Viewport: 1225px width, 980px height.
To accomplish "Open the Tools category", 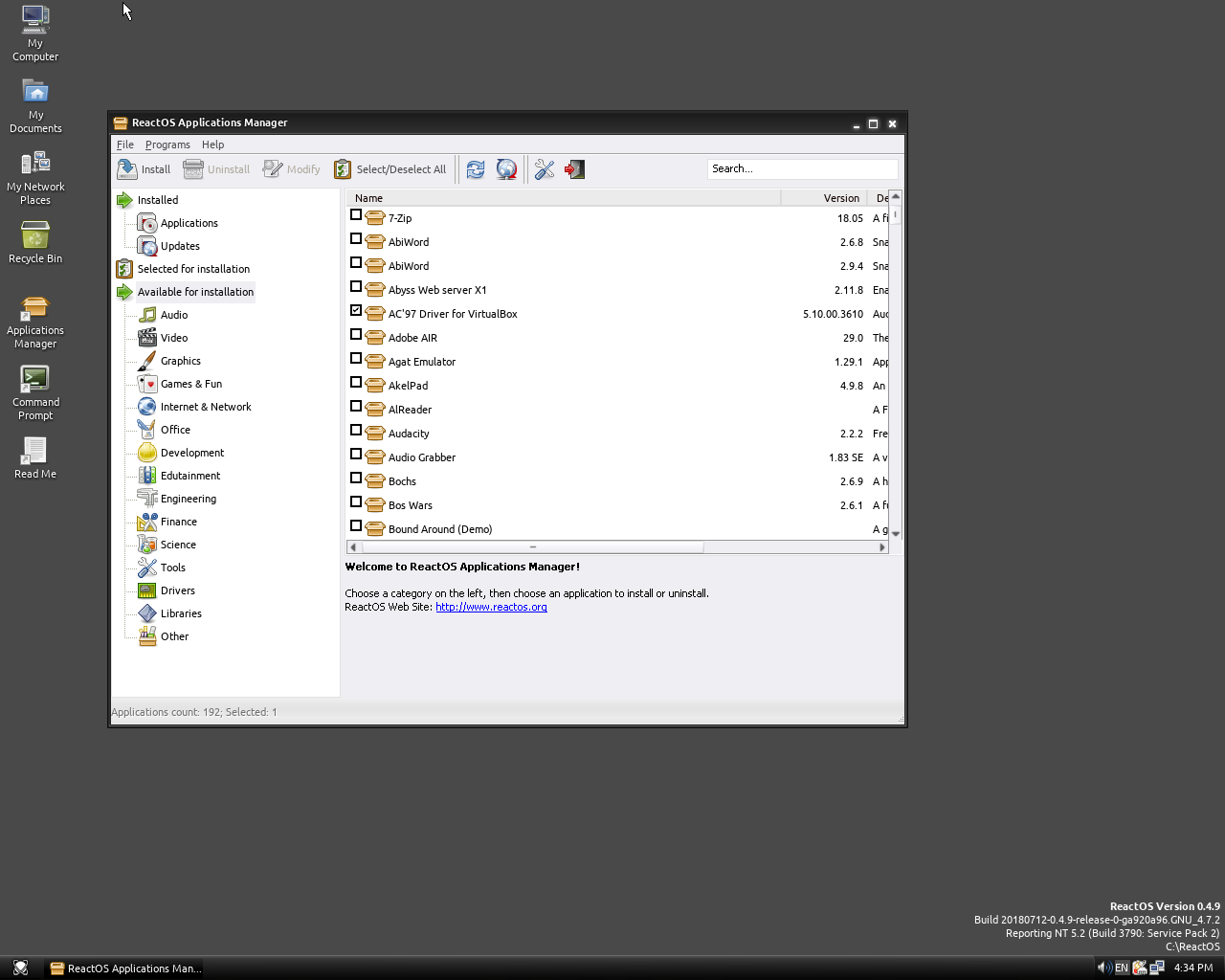I will 172,568.
